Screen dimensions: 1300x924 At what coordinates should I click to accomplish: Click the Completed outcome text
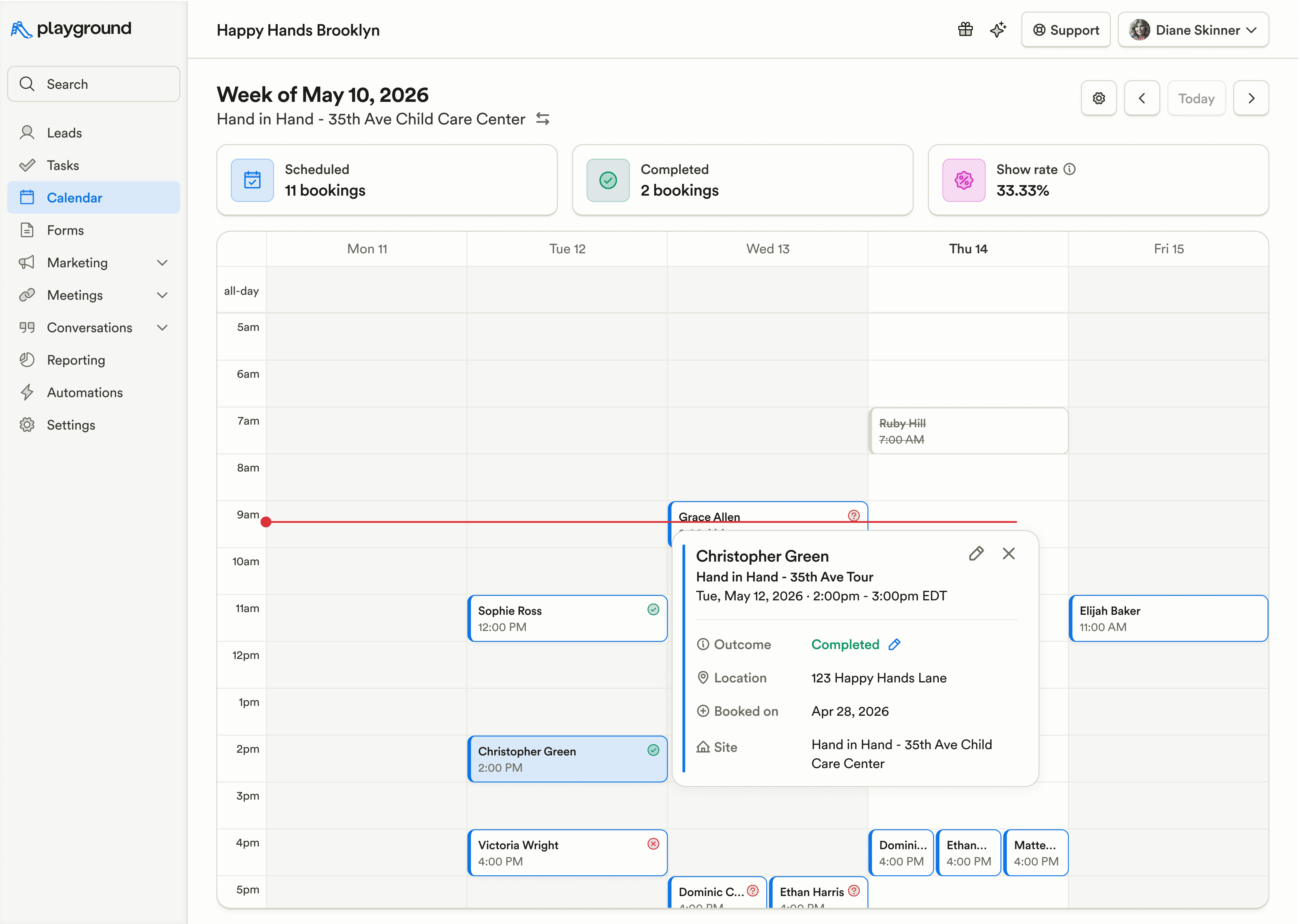click(846, 645)
